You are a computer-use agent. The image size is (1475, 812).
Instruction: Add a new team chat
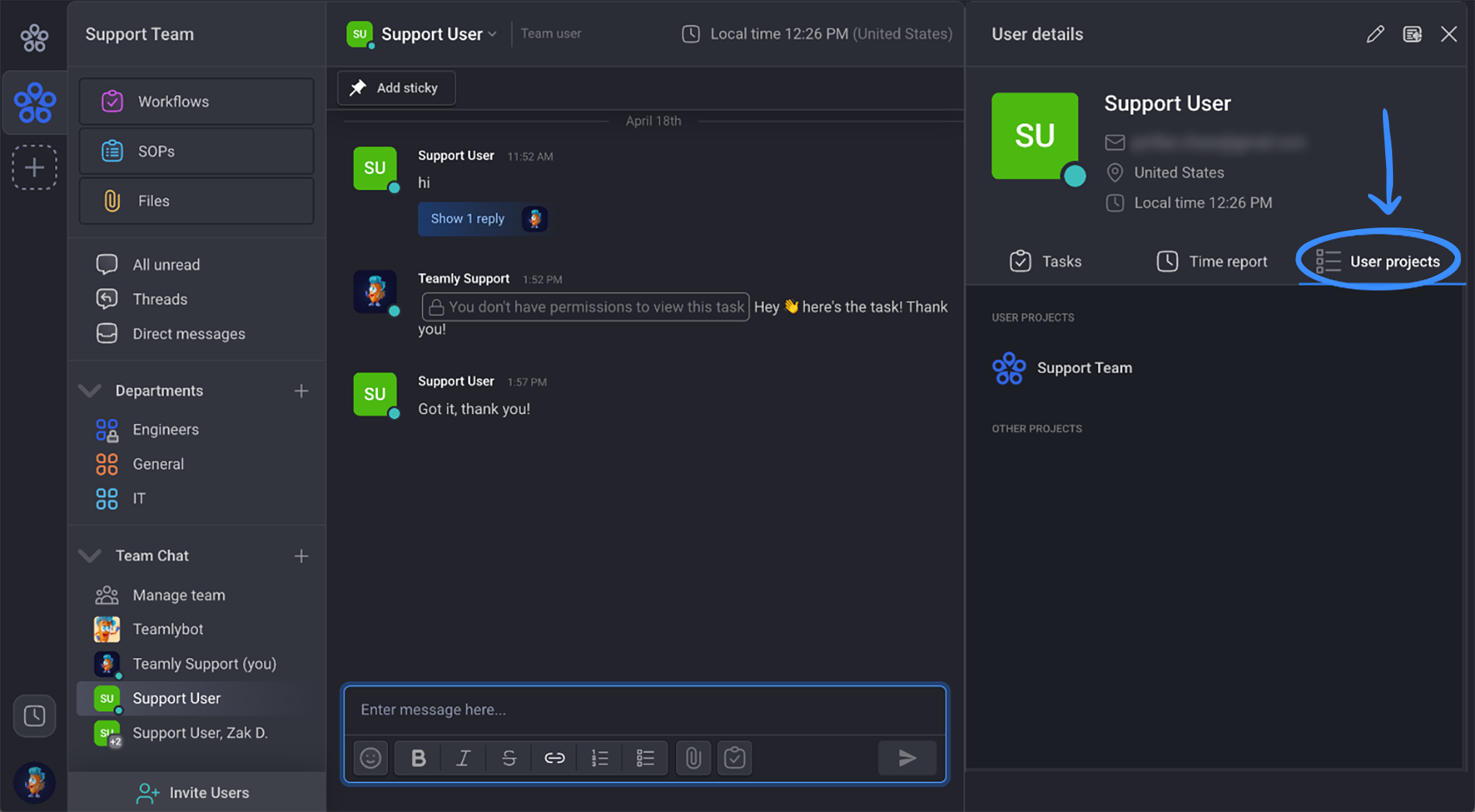pyautogui.click(x=301, y=556)
